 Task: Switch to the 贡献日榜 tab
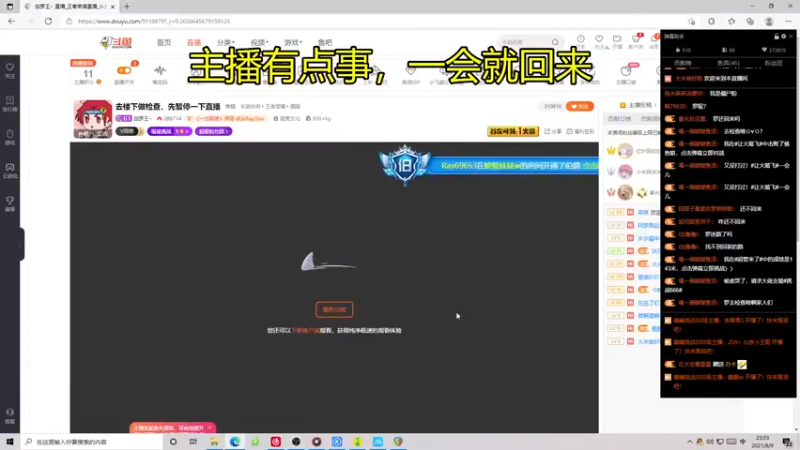coord(619,118)
